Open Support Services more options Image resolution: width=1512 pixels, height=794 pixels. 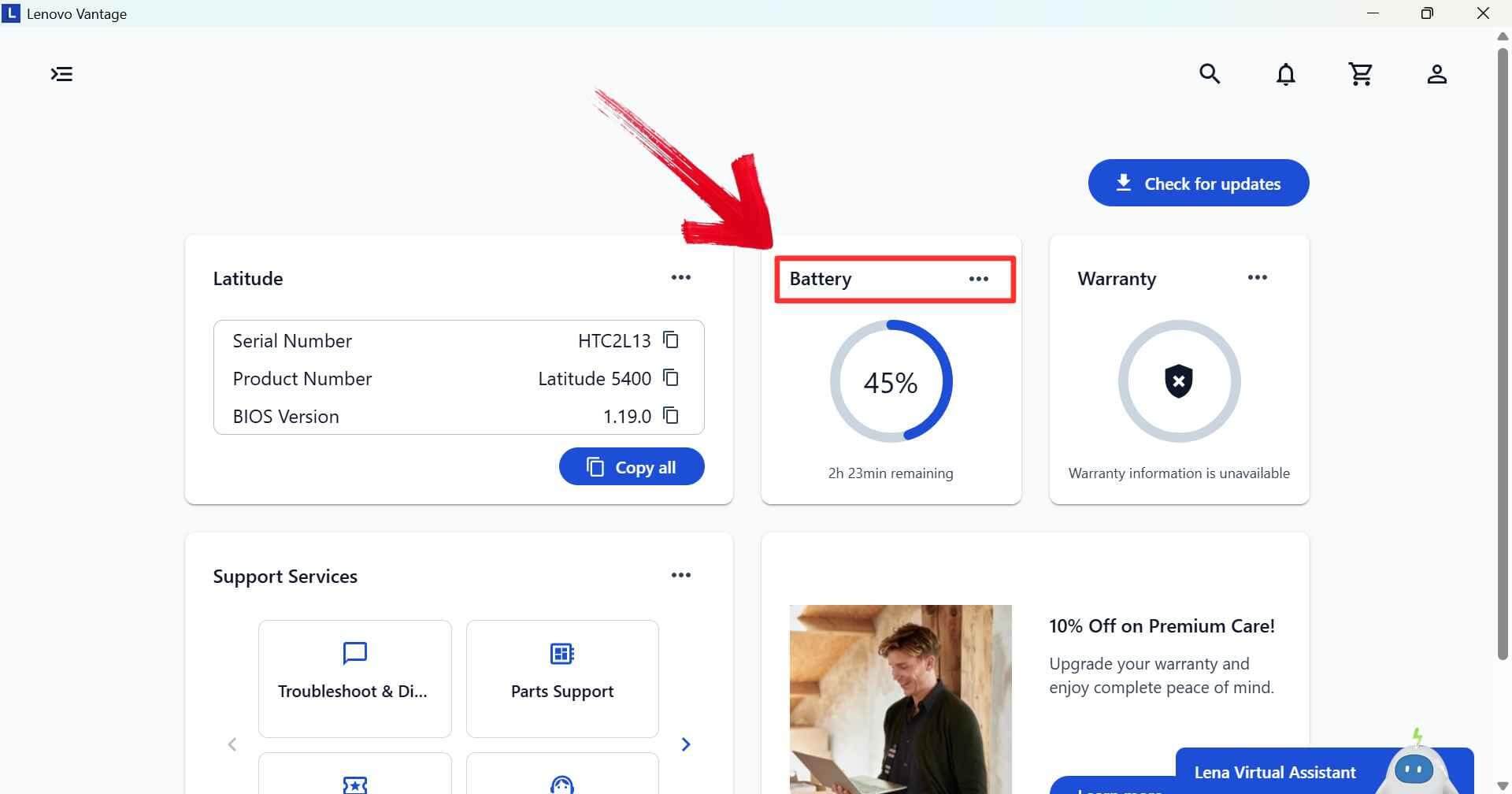coord(681,575)
